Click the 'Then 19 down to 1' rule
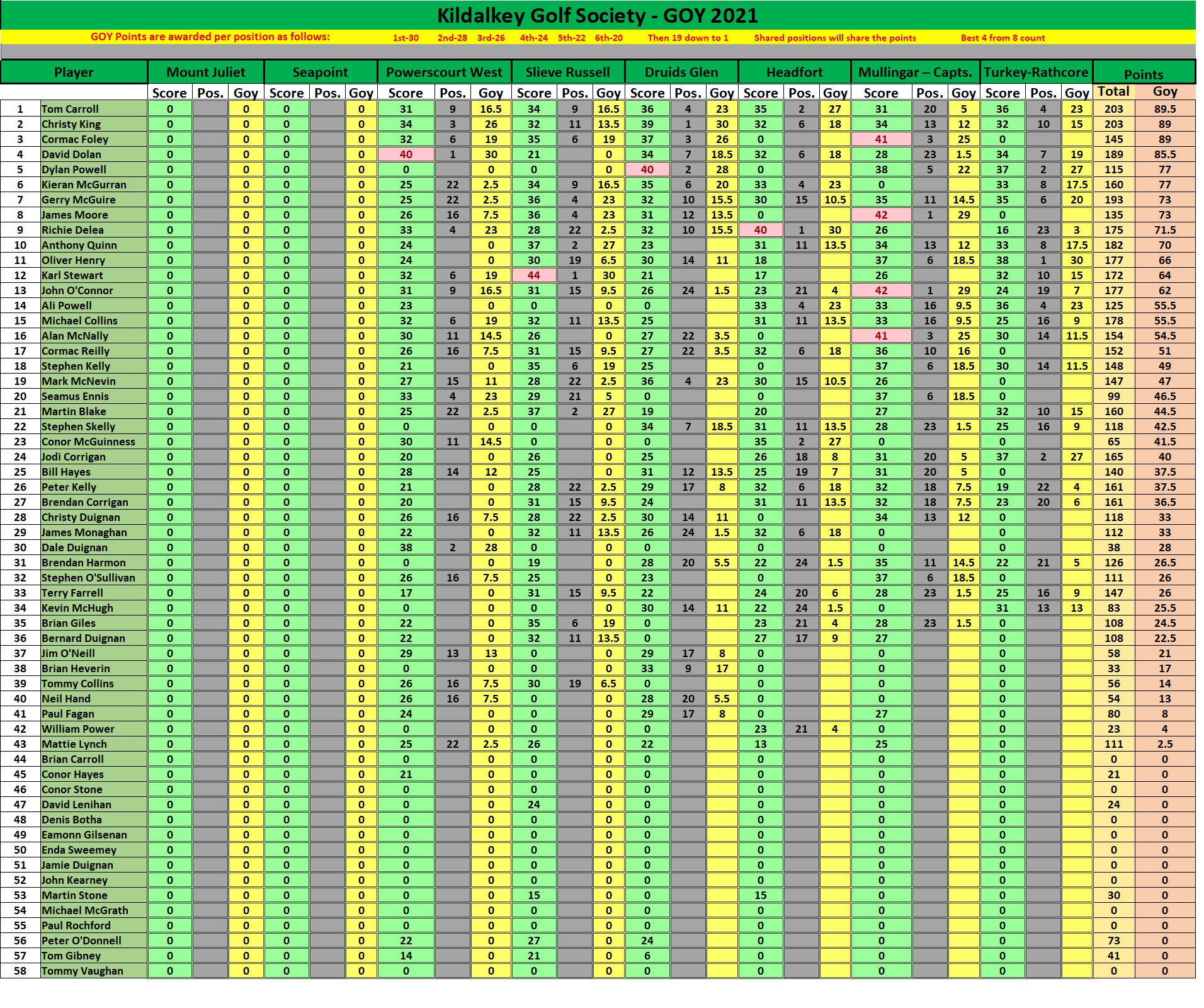The image size is (1204, 1008). (688, 38)
